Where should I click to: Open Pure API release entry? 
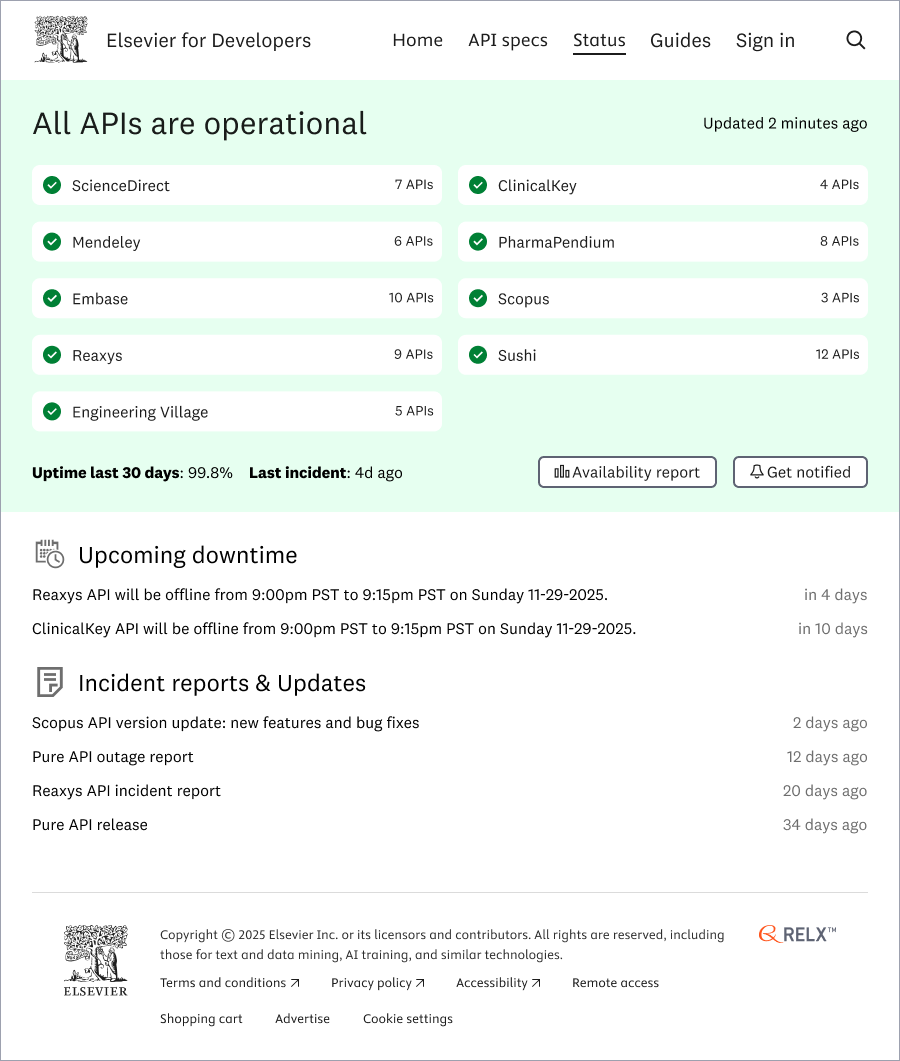click(x=89, y=824)
